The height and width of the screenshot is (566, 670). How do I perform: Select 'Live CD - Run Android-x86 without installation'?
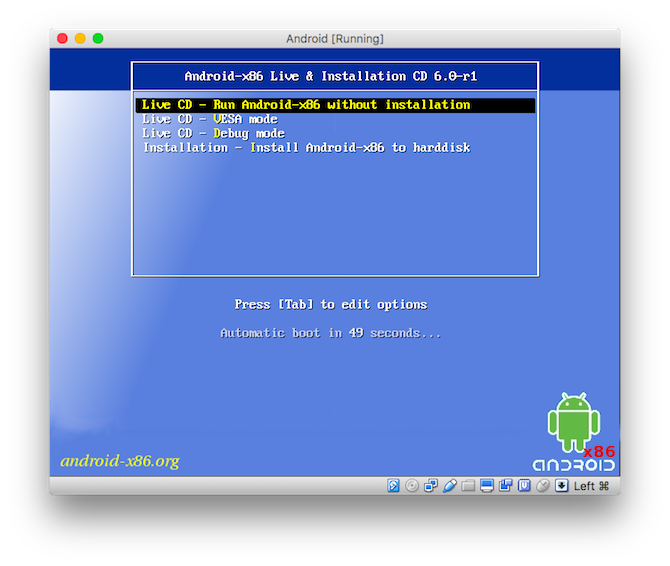(335, 105)
